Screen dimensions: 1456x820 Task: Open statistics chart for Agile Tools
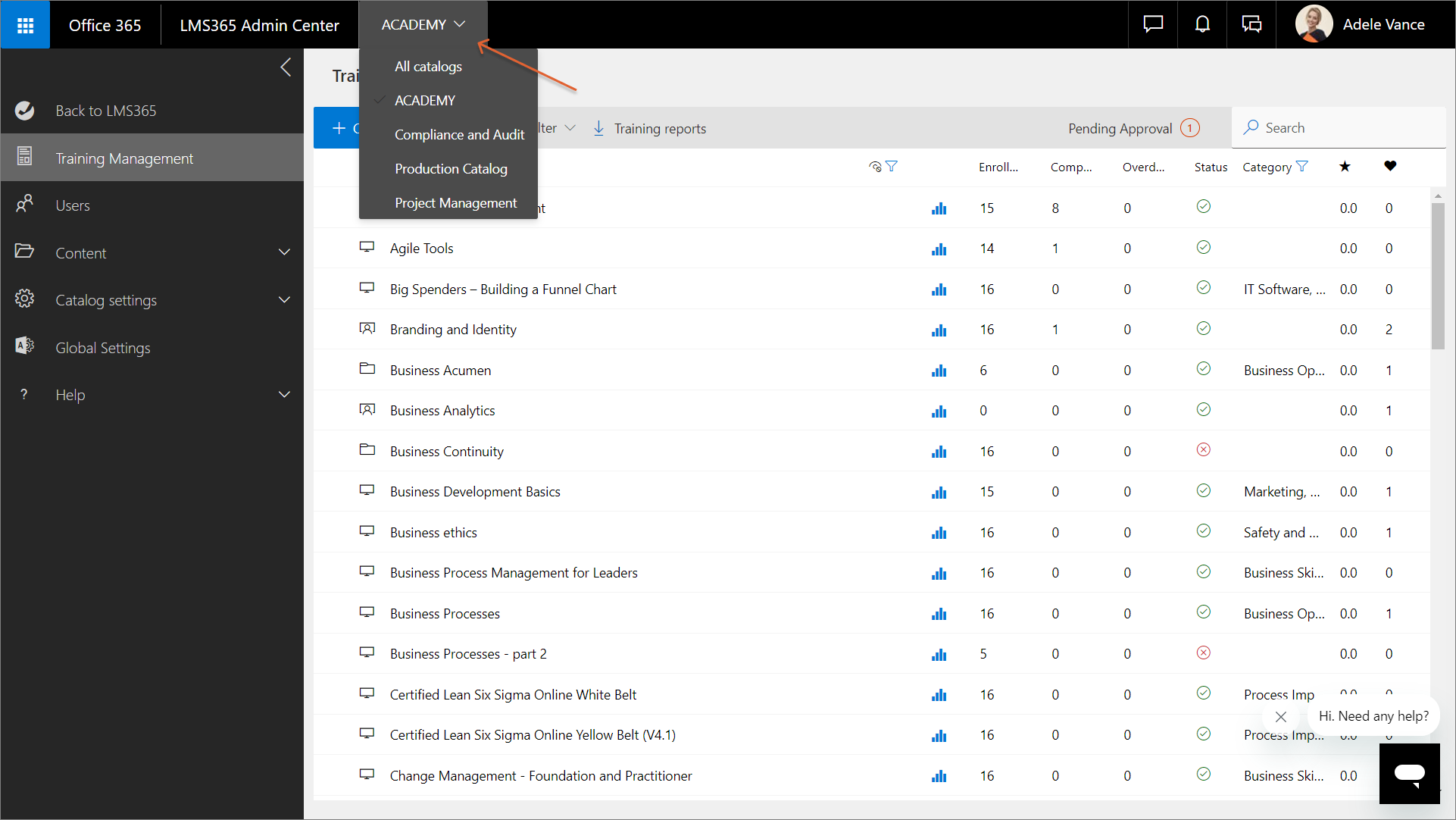pos(939,249)
